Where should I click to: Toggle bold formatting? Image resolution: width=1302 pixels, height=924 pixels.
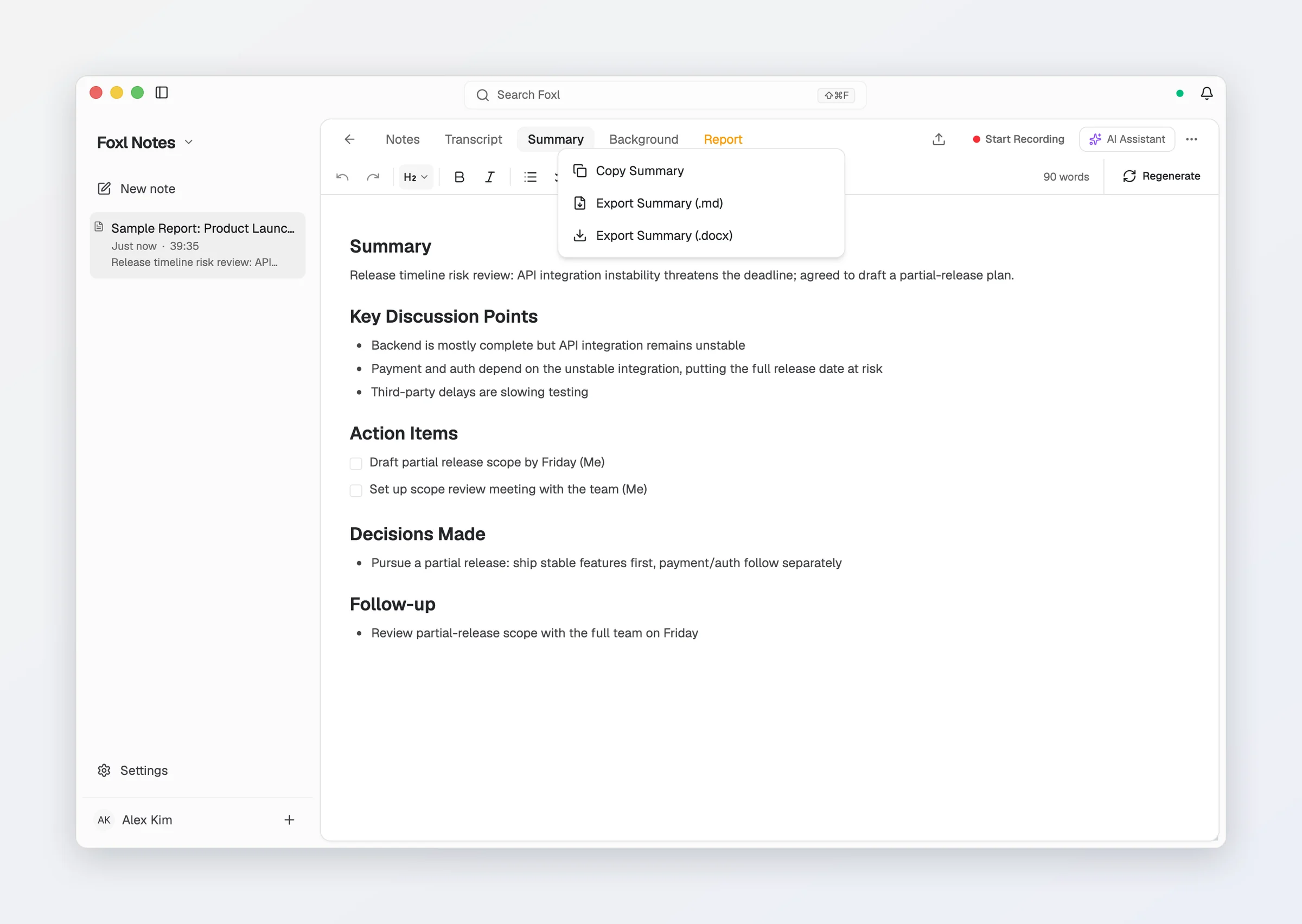coord(459,177)
